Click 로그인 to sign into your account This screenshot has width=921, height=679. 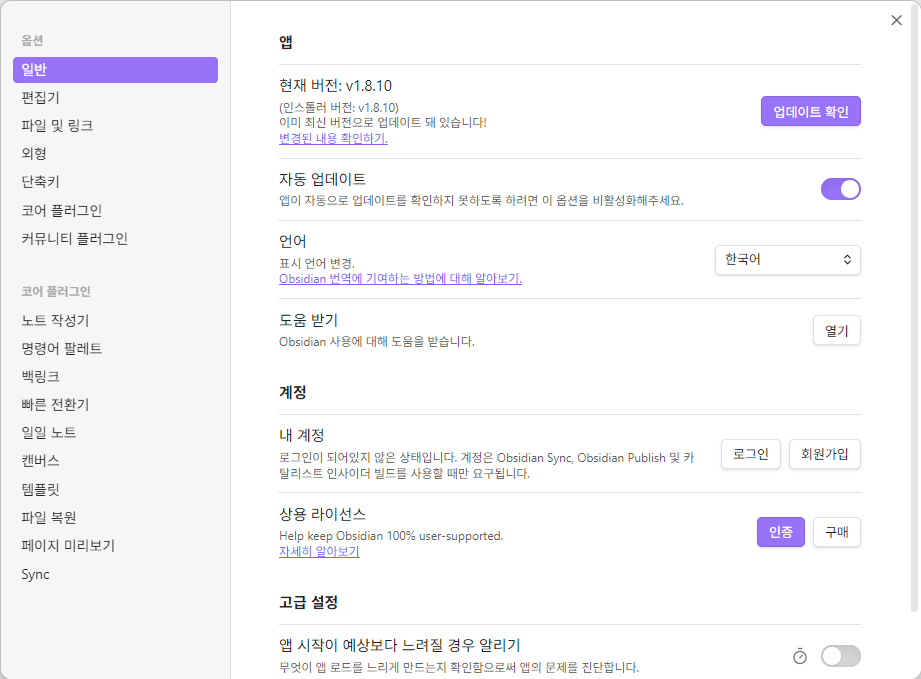click(750, 453)
